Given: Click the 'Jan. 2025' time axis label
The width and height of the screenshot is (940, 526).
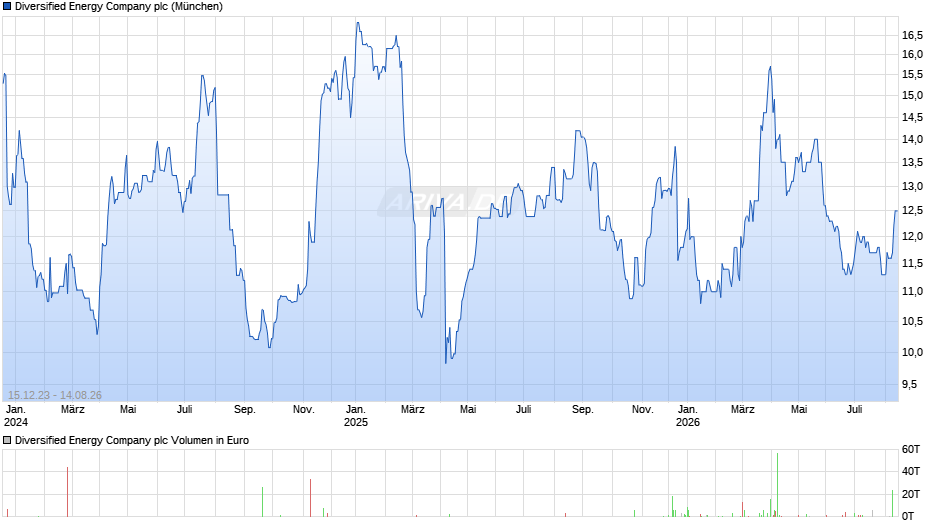Looking at the screenshot, I should [x=355, y=416].
